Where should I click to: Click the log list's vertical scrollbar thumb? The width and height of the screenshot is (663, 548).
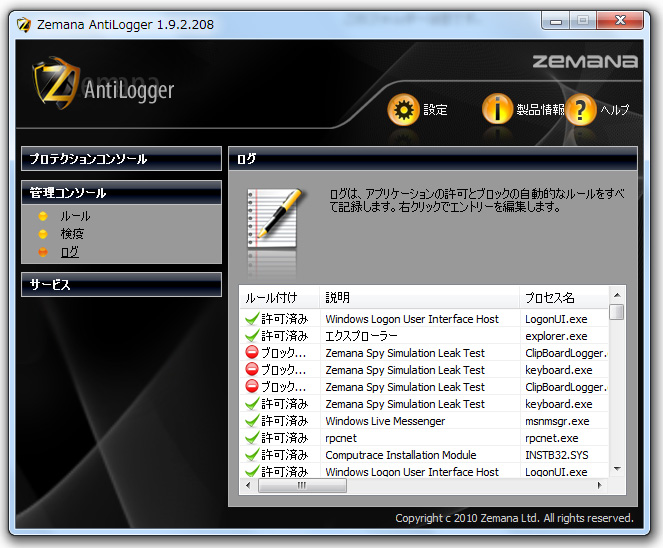[x=616, y=312]
